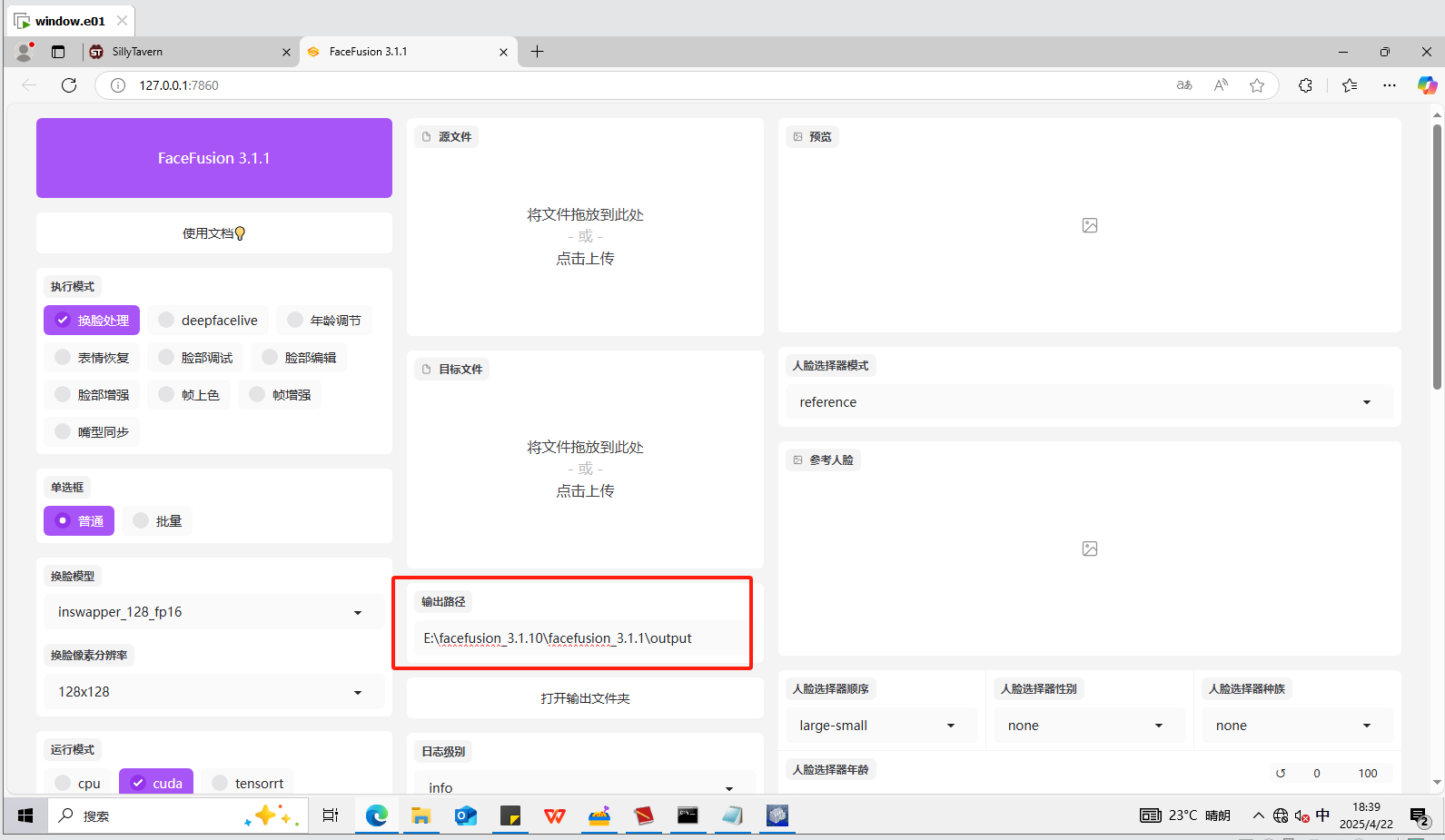The image size is (1445, 840).
Task: Enable the 帧上色 mode
Action: (x=189, y=395)
